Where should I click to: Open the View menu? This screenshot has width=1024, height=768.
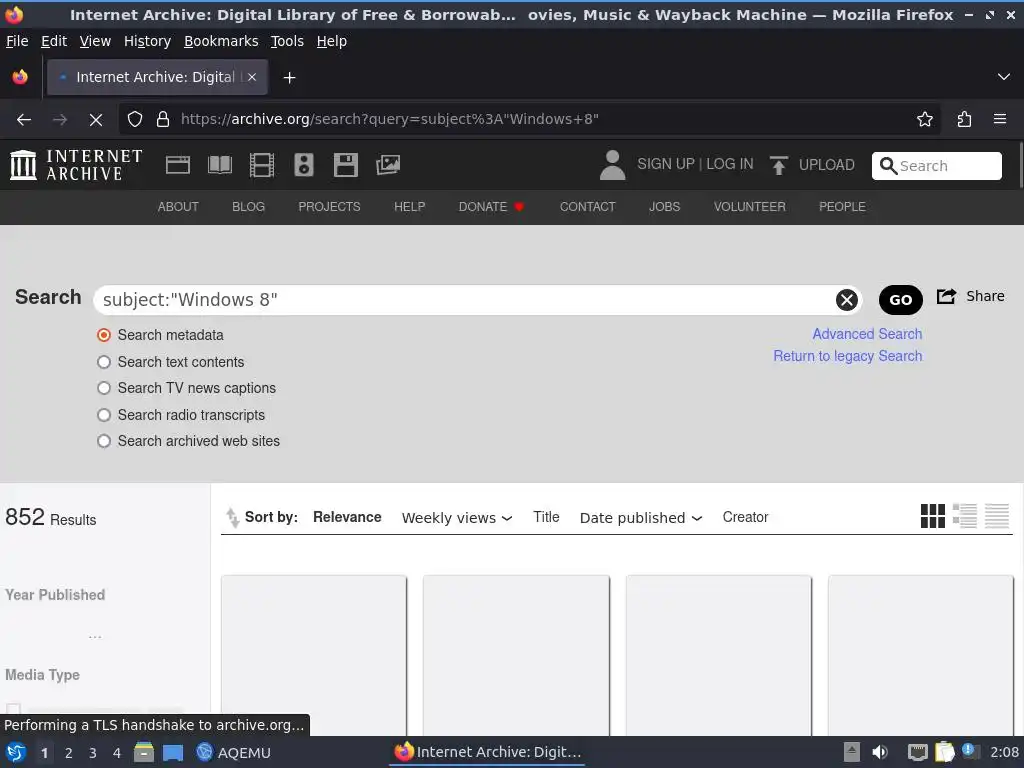(95, 41)
